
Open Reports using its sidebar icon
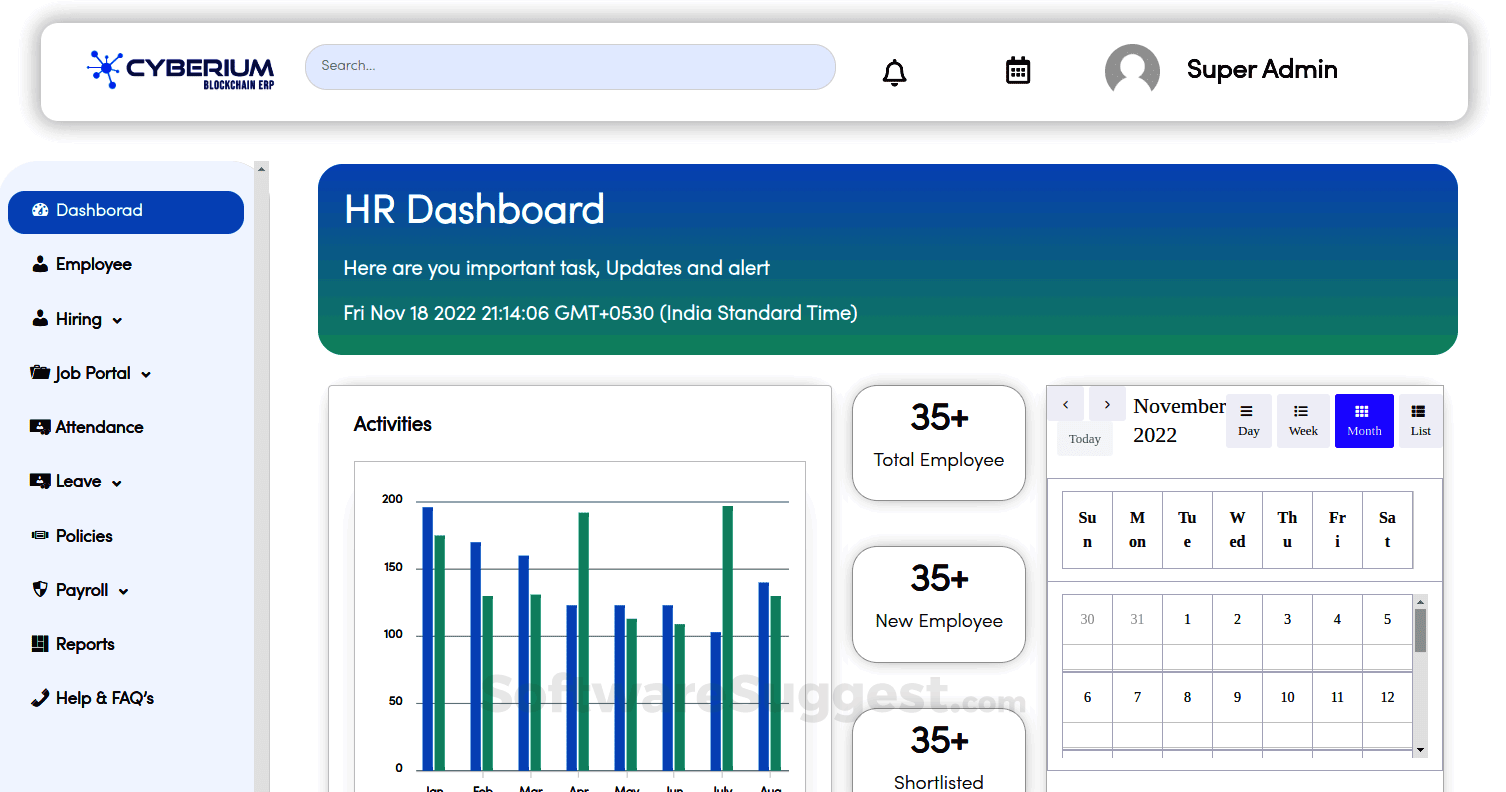pyautogui.click(x=40, y=643)
